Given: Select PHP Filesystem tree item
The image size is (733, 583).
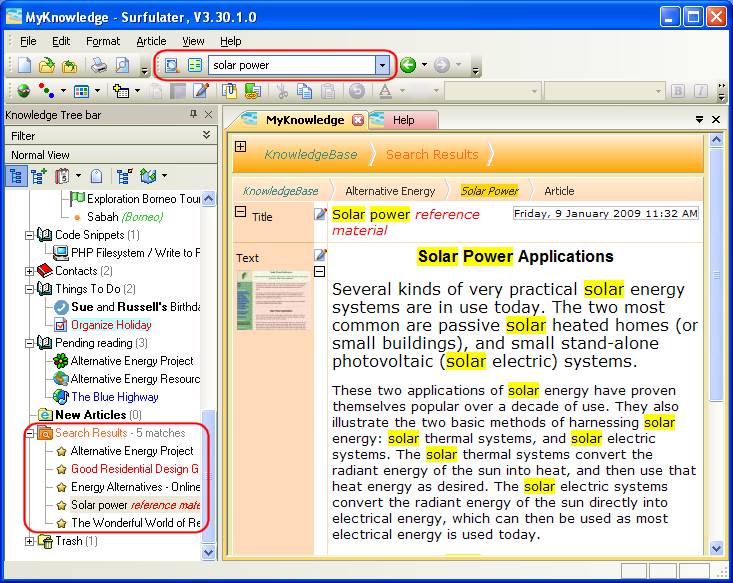Looking at the screenshot, I should (x=136, y=253).
